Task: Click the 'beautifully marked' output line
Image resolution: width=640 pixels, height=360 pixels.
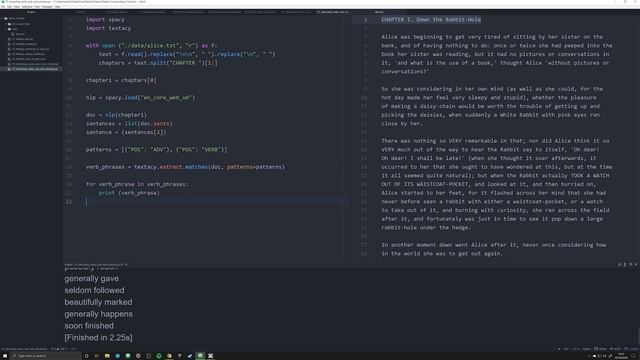Action: click(x=98, y=302)
